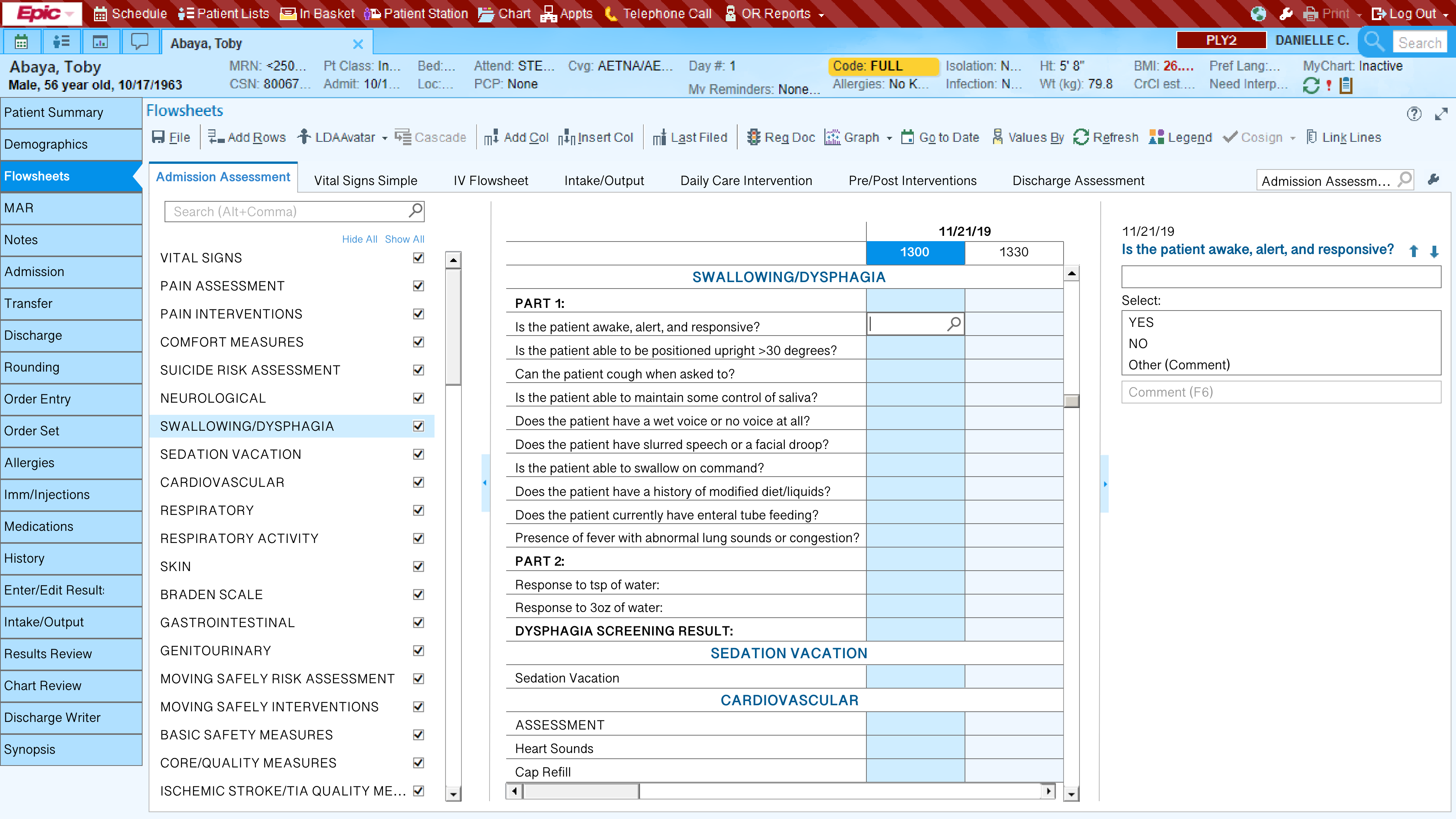
Task: Click the Last Filed icon
Action: click(659, 137)
